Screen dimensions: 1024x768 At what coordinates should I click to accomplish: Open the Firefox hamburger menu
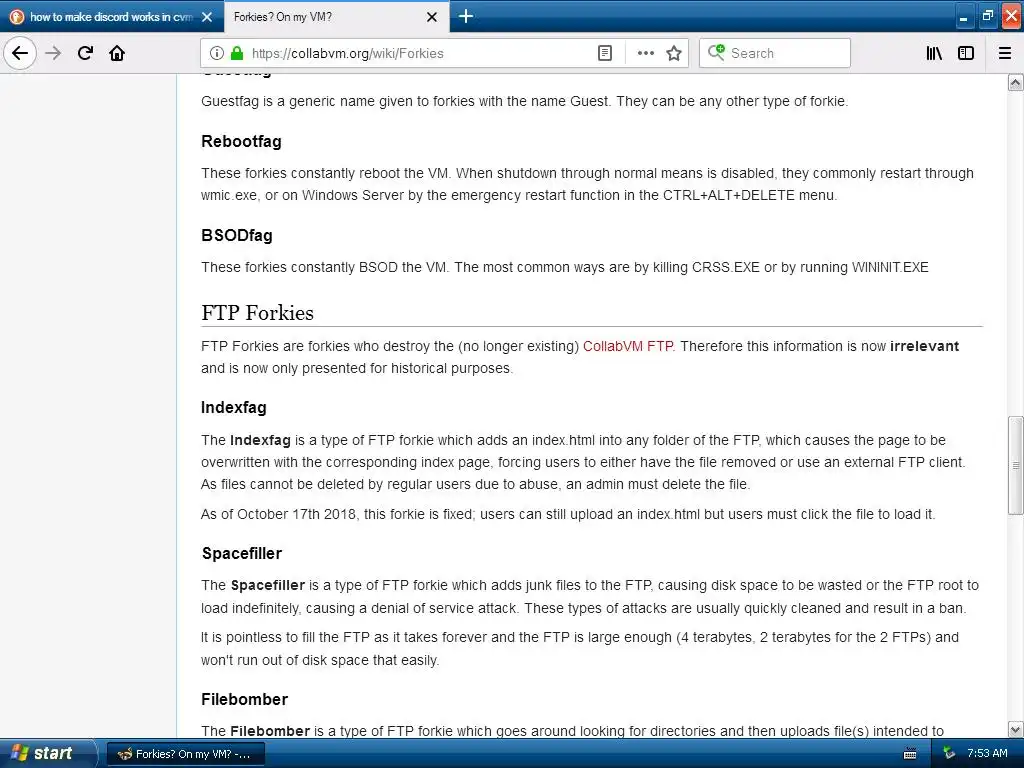[1005, 53]
